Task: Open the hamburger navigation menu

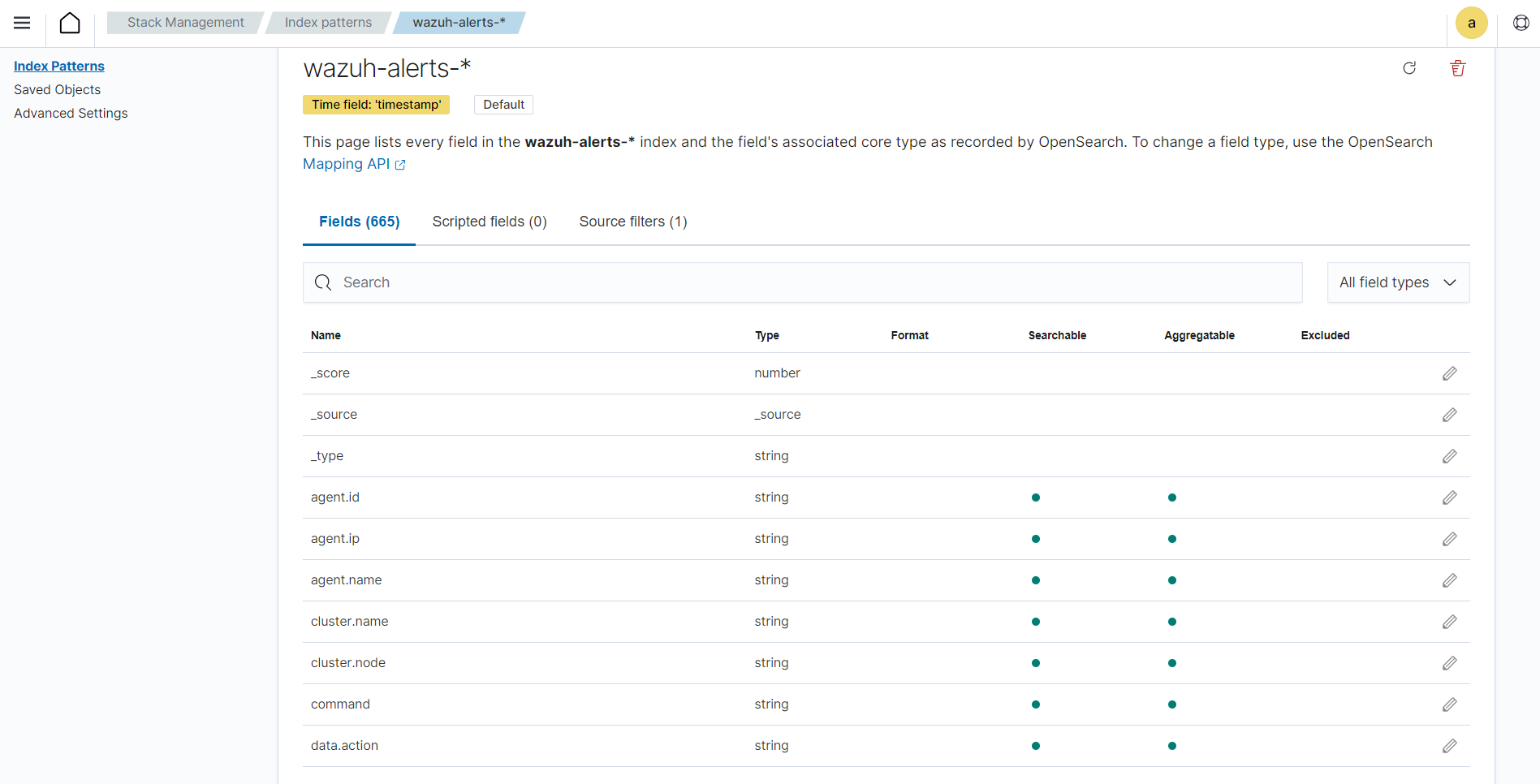Action: point(22,23)
